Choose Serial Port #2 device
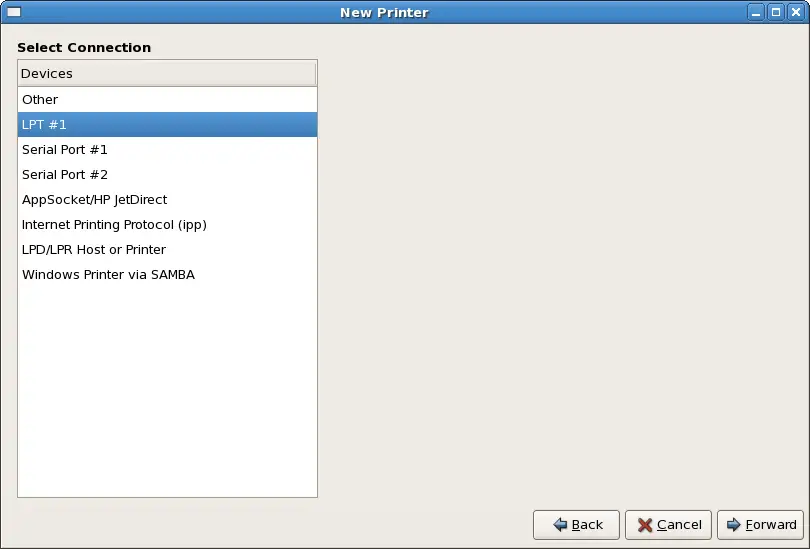Image resolution: width=810 pixels, height=549 pixels. pos(64,175)
